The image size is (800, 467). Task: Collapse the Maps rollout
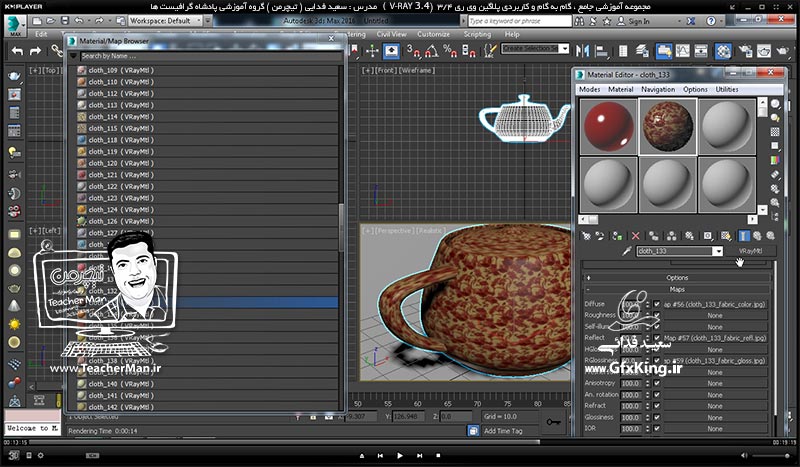(x=677, y=289)
